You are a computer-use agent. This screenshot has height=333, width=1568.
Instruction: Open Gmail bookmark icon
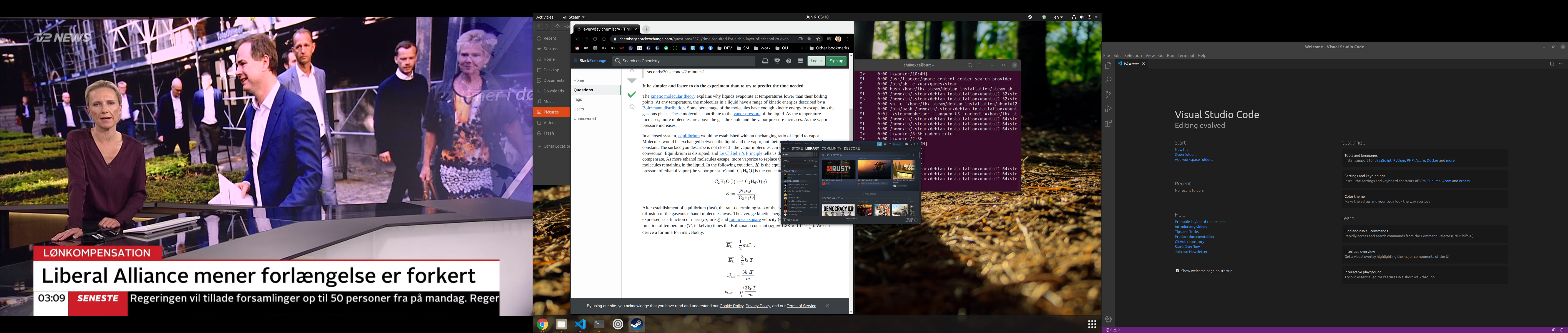click(577, 48)
